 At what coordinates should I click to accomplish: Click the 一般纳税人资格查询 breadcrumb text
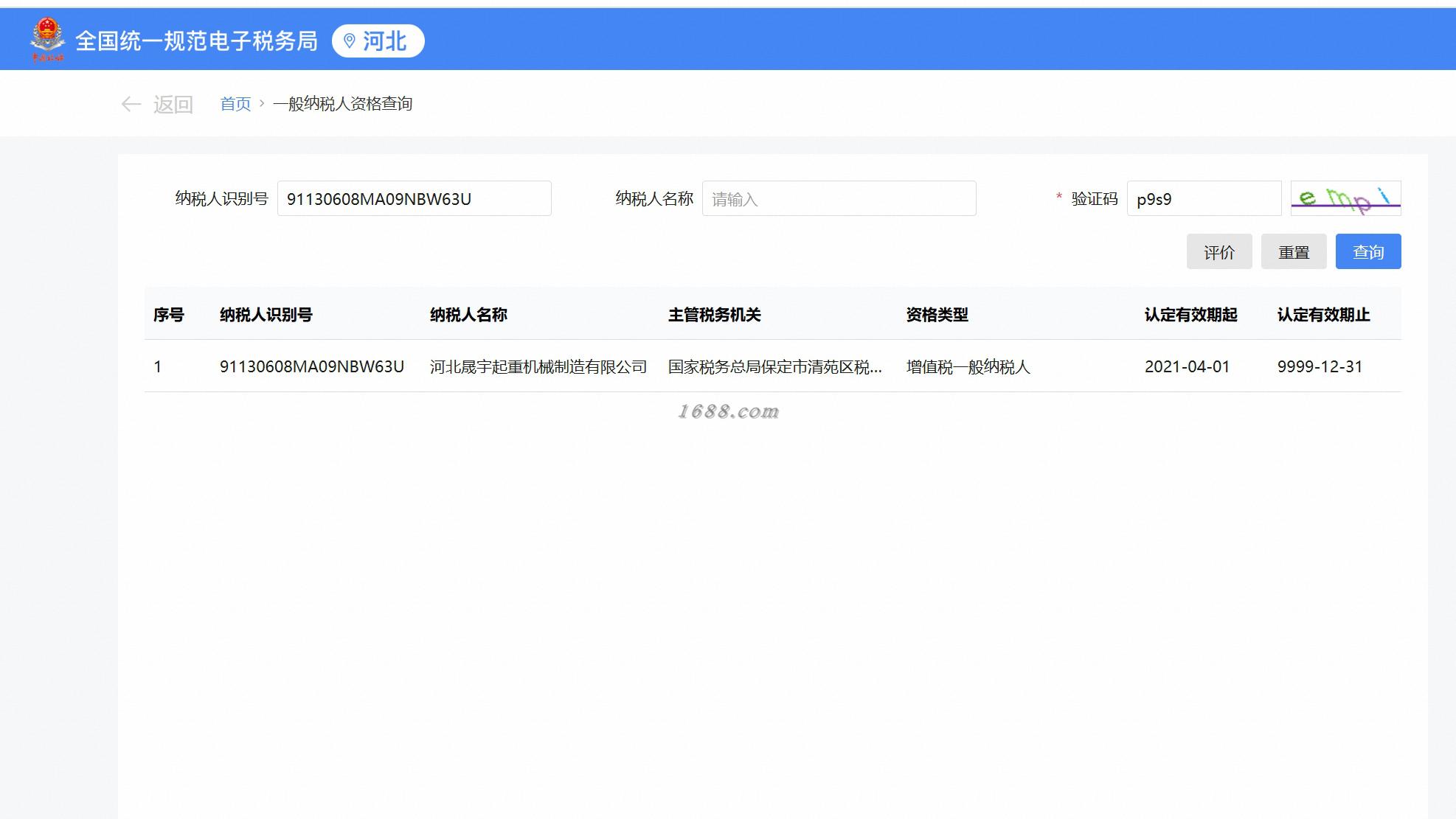[x=342, y=104]
